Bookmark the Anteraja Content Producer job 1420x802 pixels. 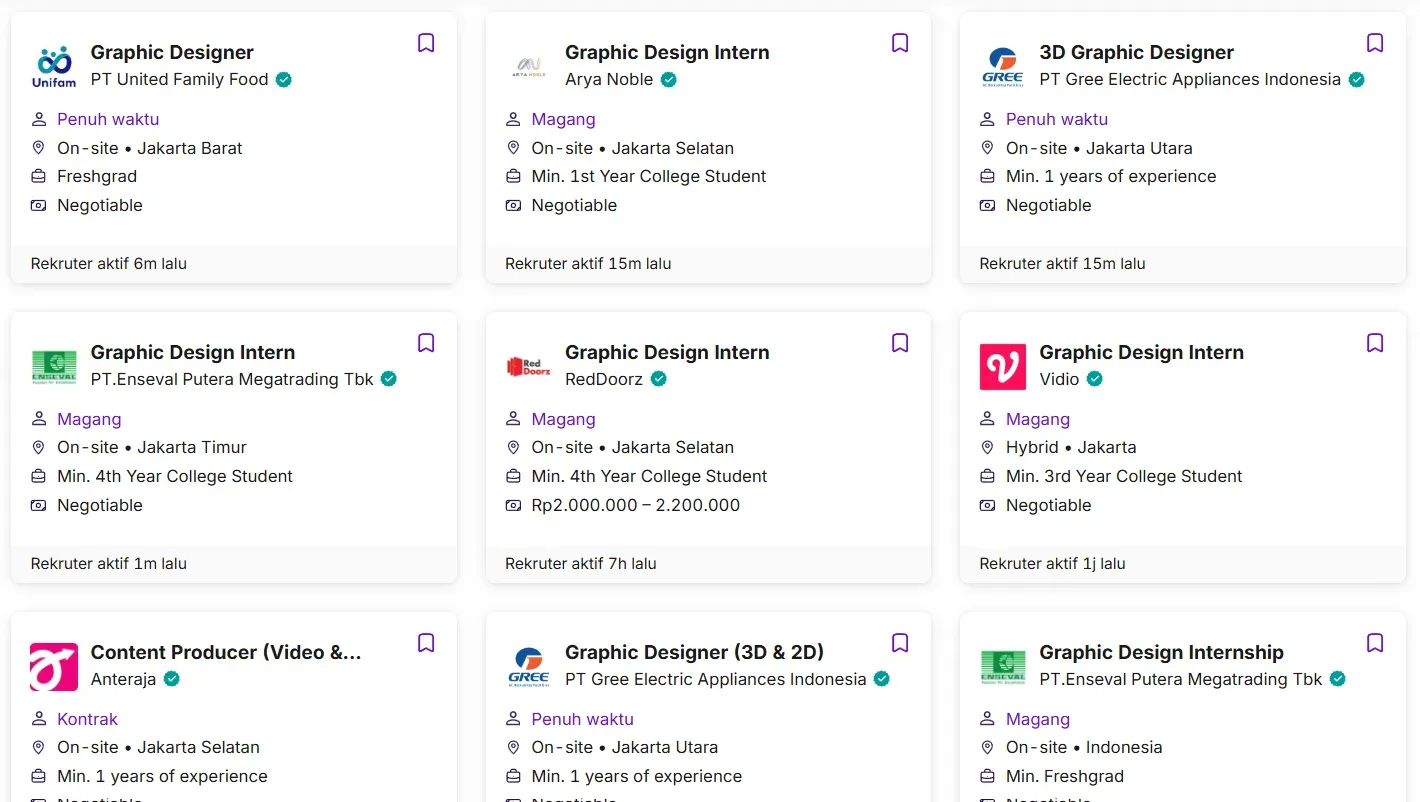tap(426, 643)
